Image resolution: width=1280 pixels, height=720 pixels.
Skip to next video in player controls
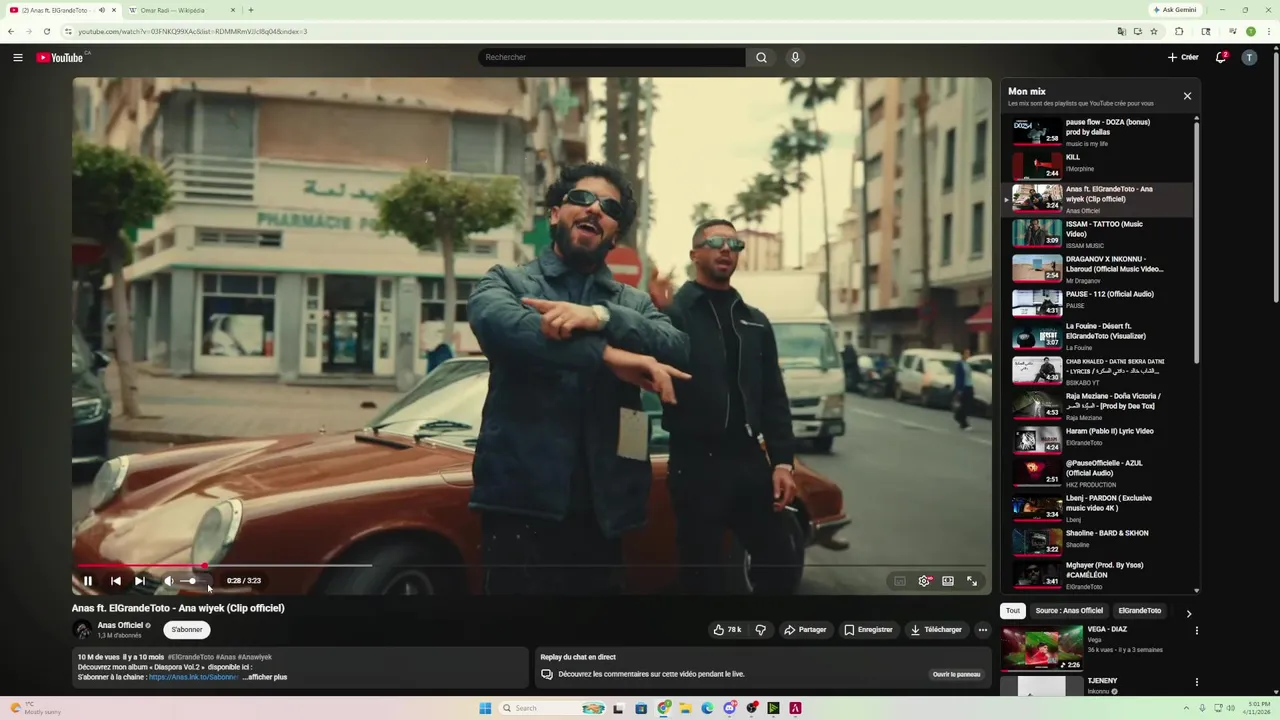pos(140,581)
